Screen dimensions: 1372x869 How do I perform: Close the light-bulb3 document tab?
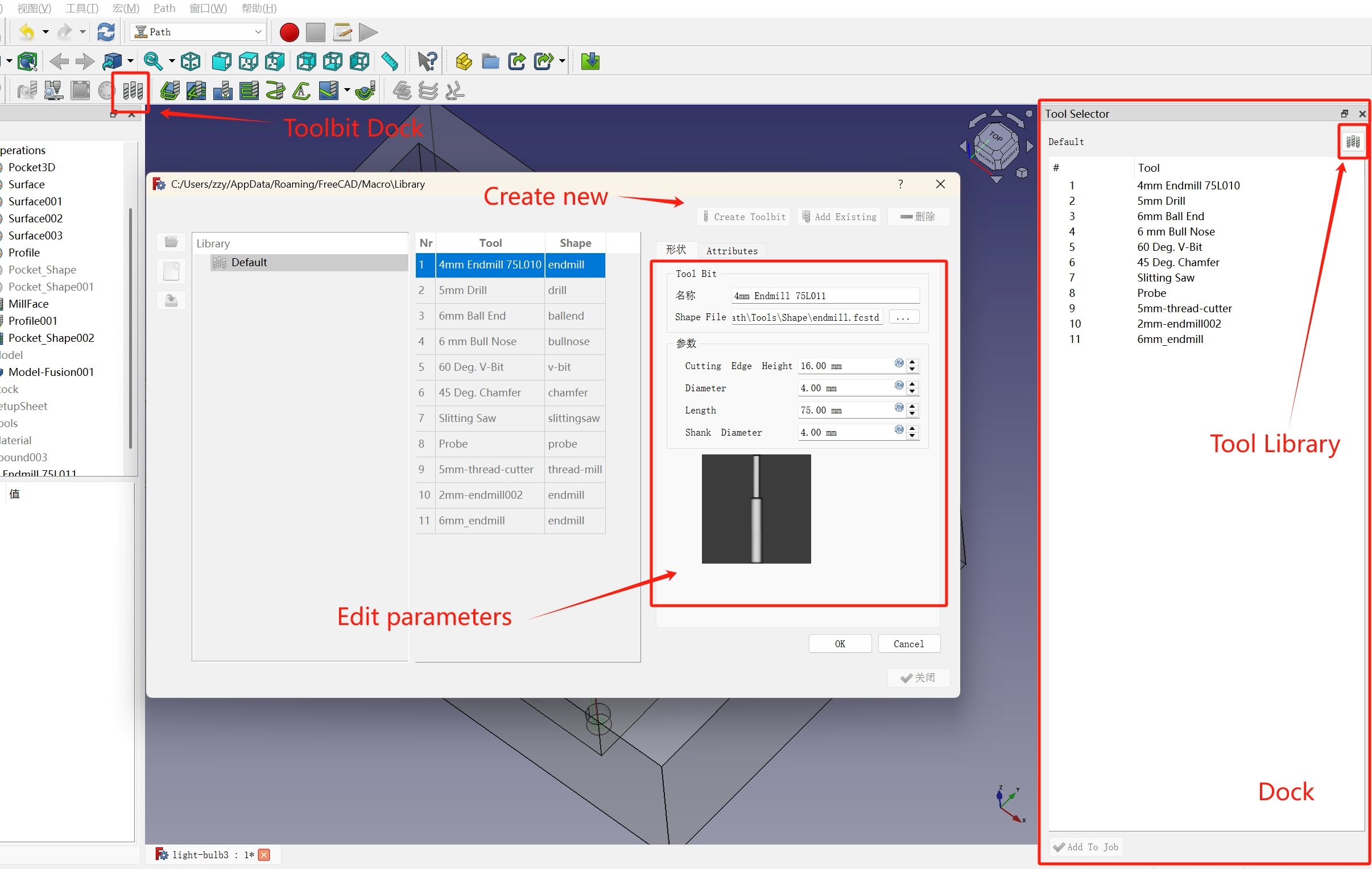click(264, 854)
